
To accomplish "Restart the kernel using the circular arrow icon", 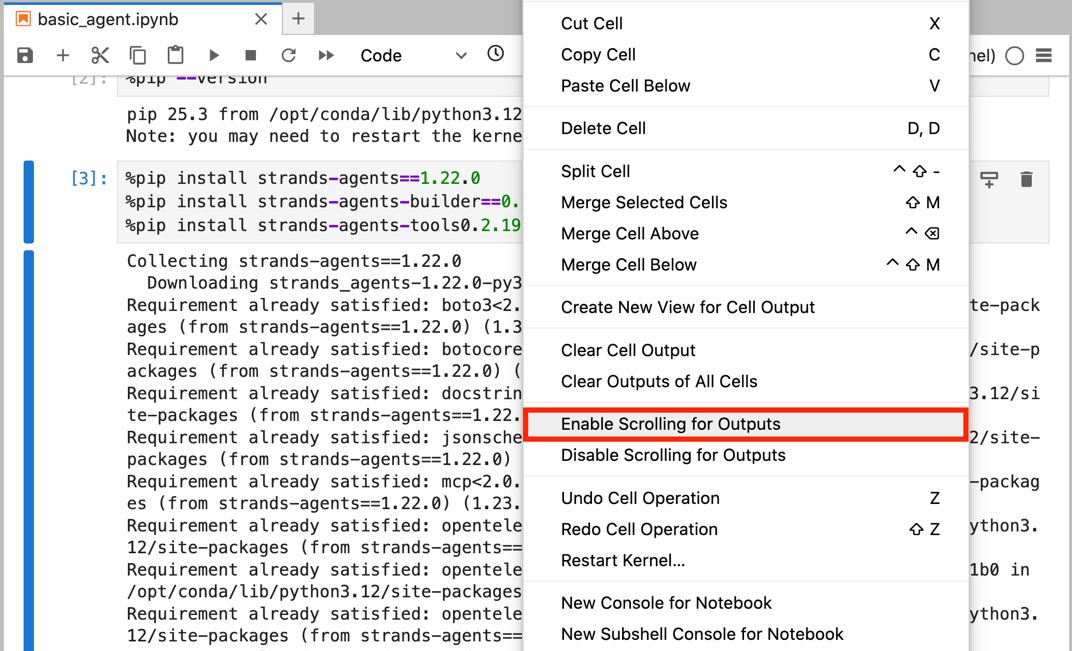I will pyautogui.click(x=289, y=55).
